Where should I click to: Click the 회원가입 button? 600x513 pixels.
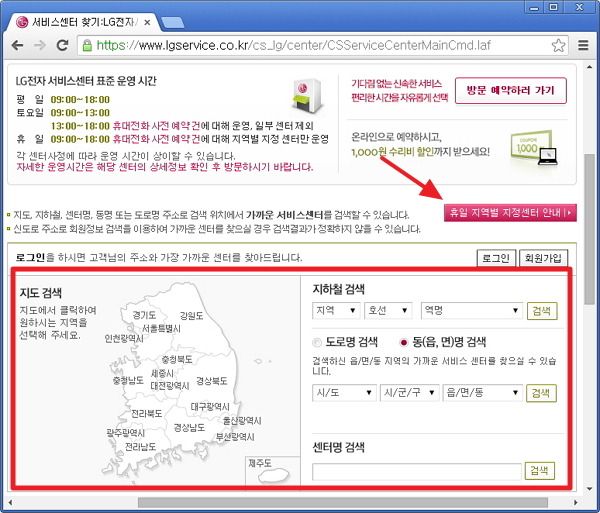coord(543,258)
